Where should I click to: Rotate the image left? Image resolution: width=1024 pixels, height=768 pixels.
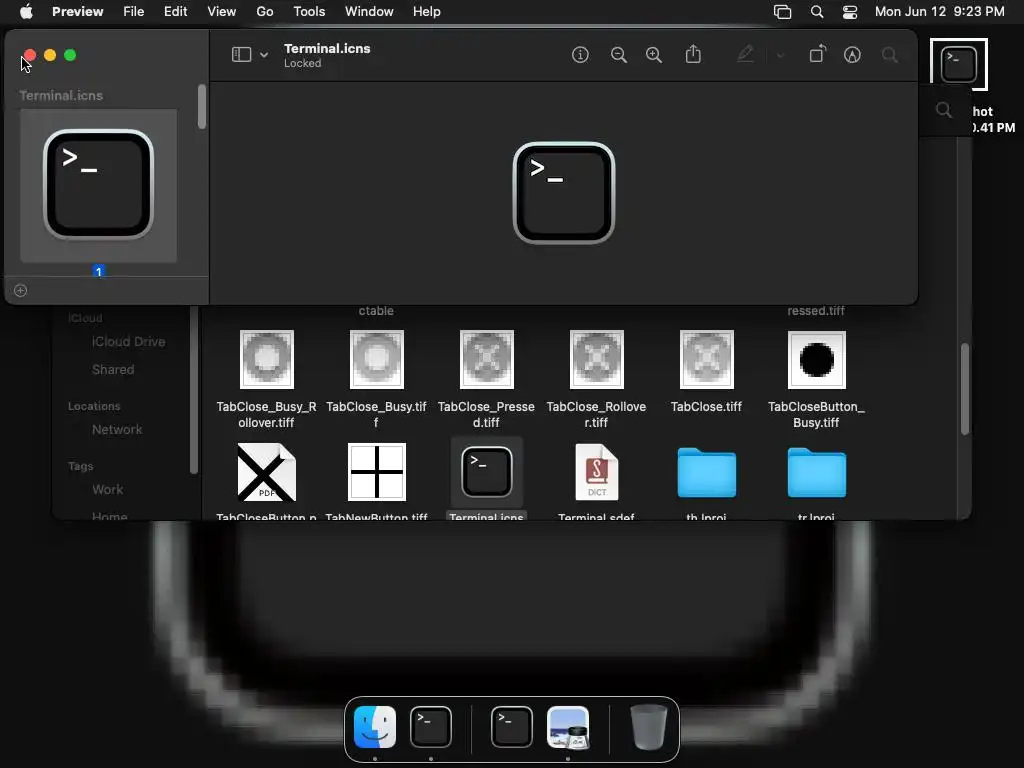coord(817,54)
